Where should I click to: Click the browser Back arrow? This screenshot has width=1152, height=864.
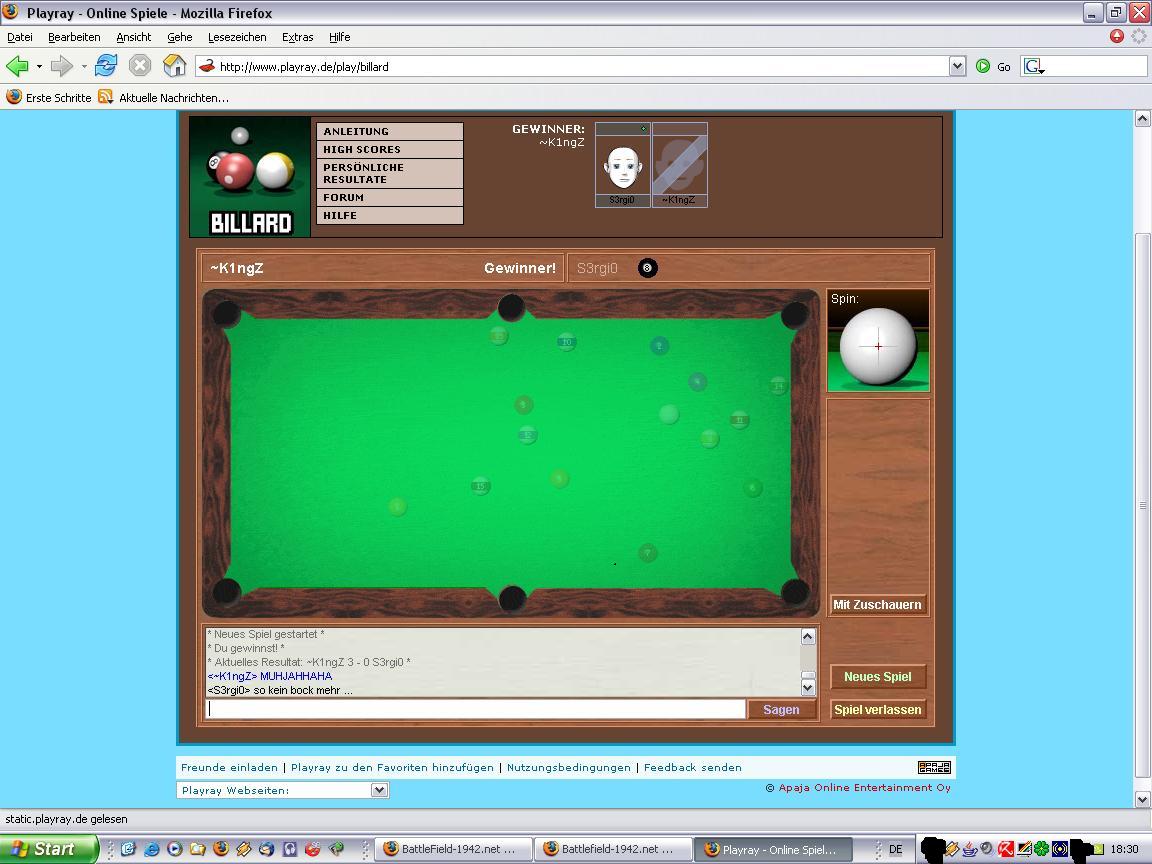17,66
